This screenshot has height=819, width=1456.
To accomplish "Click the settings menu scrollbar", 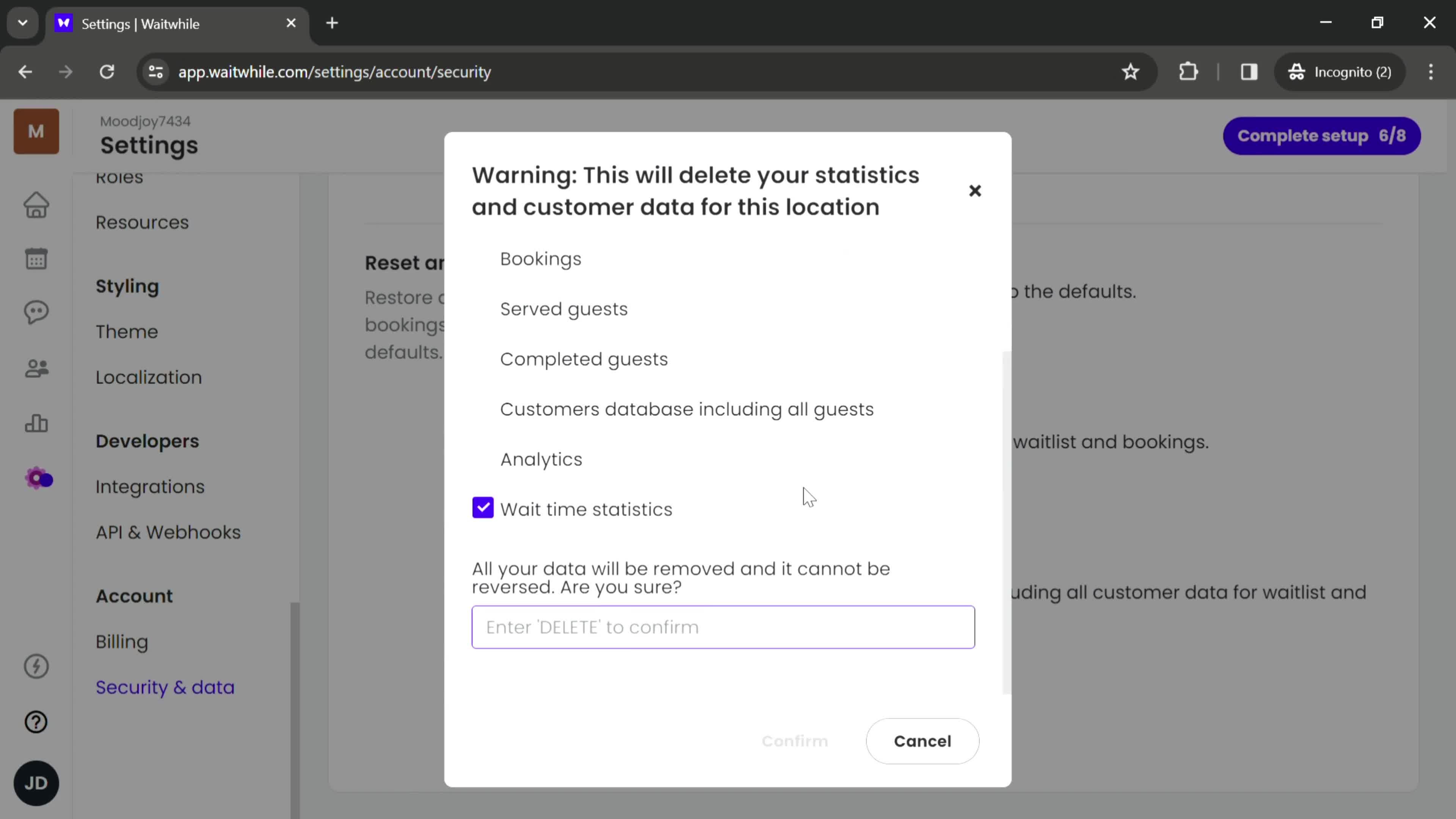I will click(x=295, y=710).
